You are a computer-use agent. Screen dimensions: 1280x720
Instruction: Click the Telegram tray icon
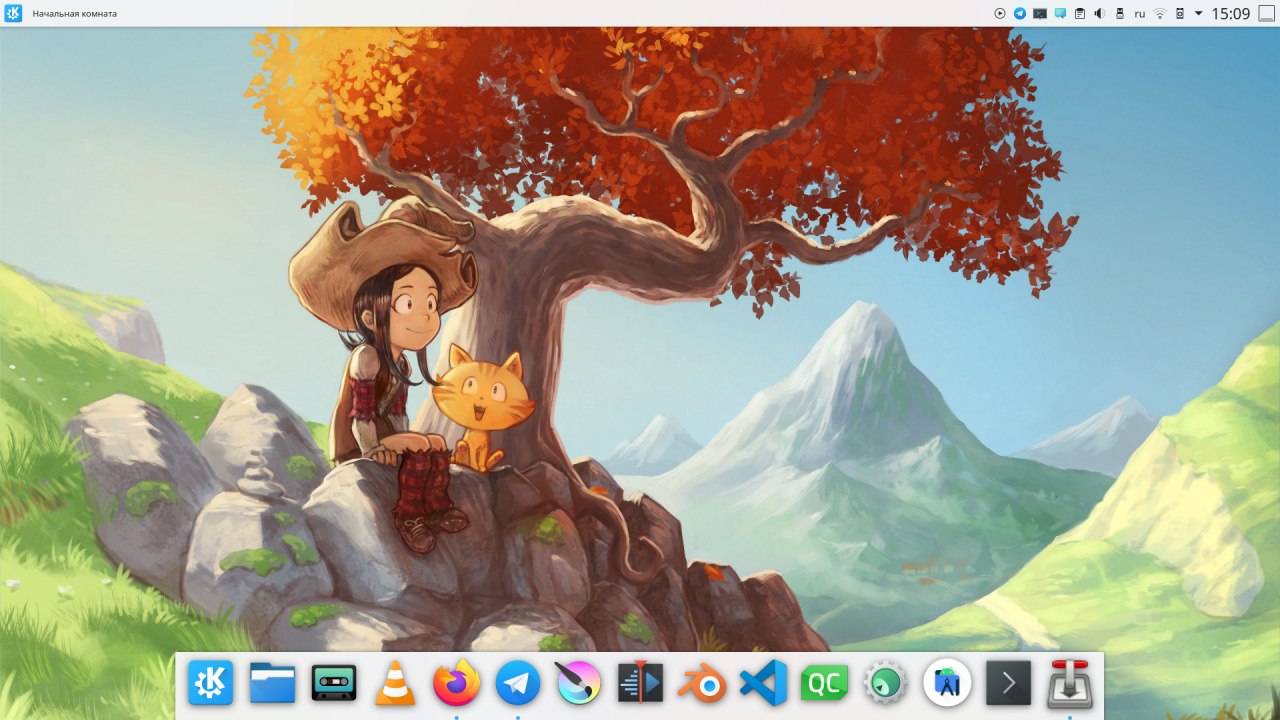pos(1020,13)
